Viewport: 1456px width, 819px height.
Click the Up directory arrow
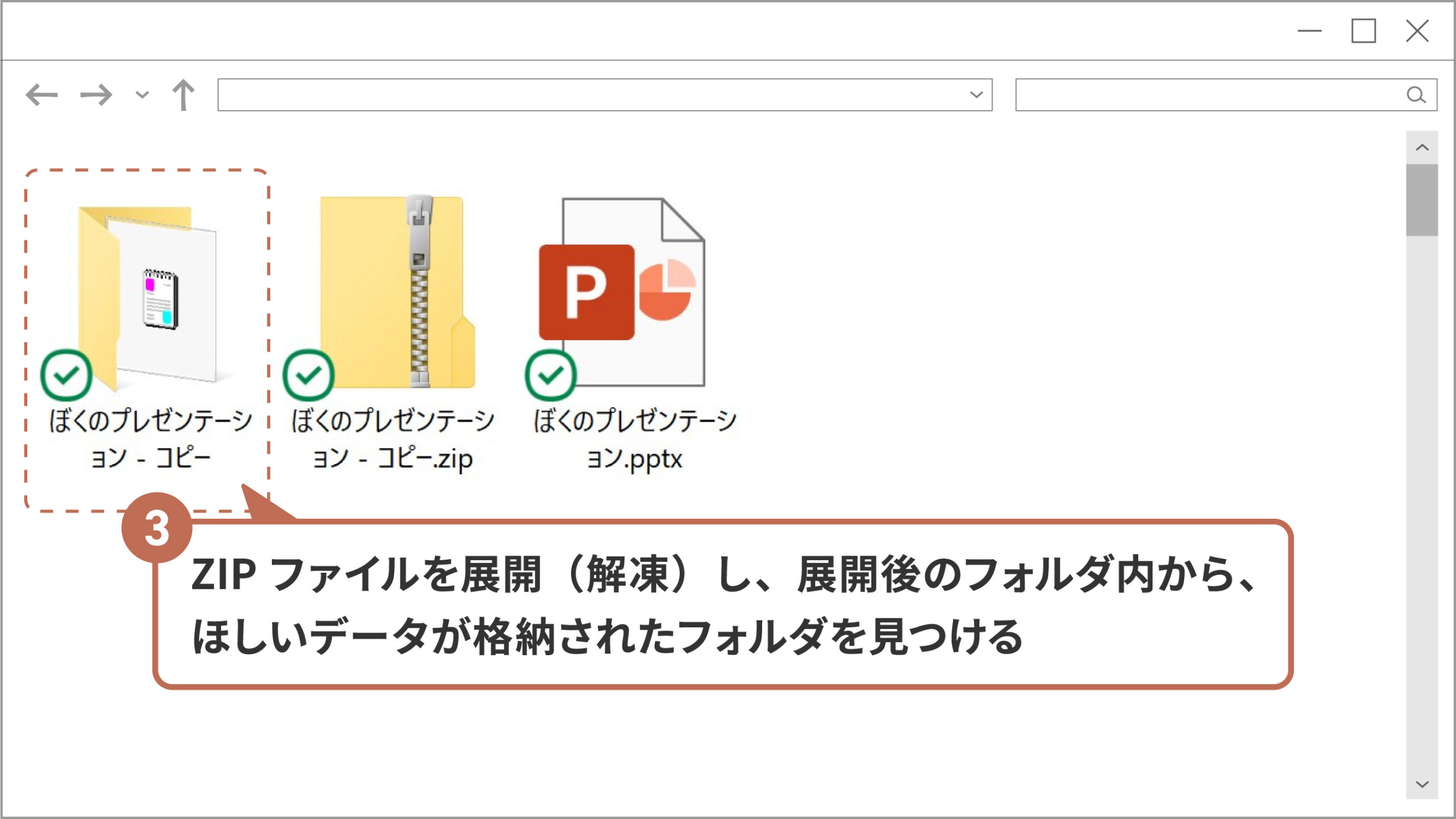(183, 95)
